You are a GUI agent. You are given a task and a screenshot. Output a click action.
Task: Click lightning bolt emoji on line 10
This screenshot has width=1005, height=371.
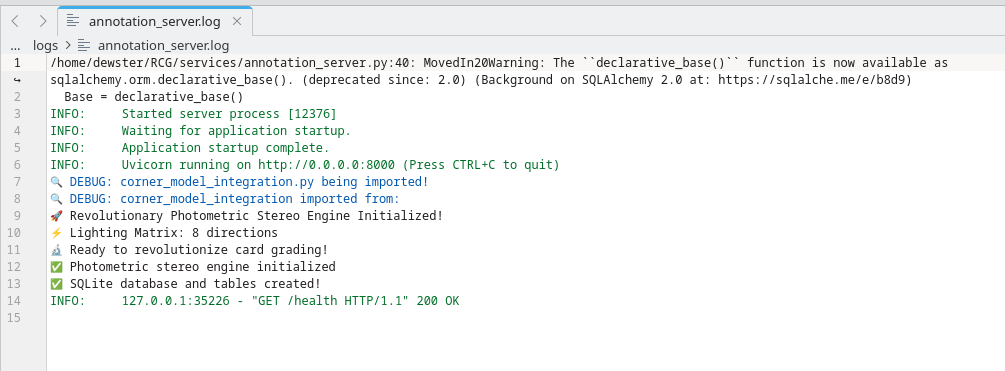(x=56, y=233)
